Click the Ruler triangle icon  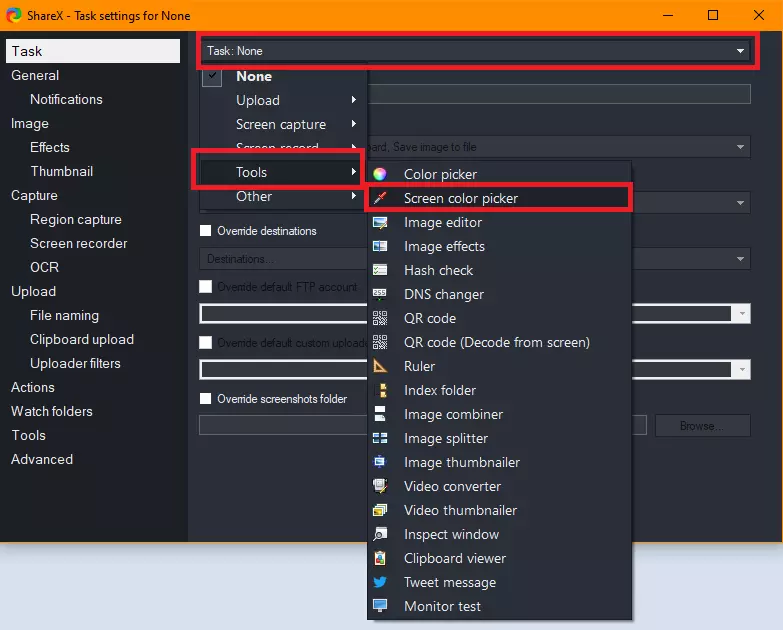tap(380, 366)
